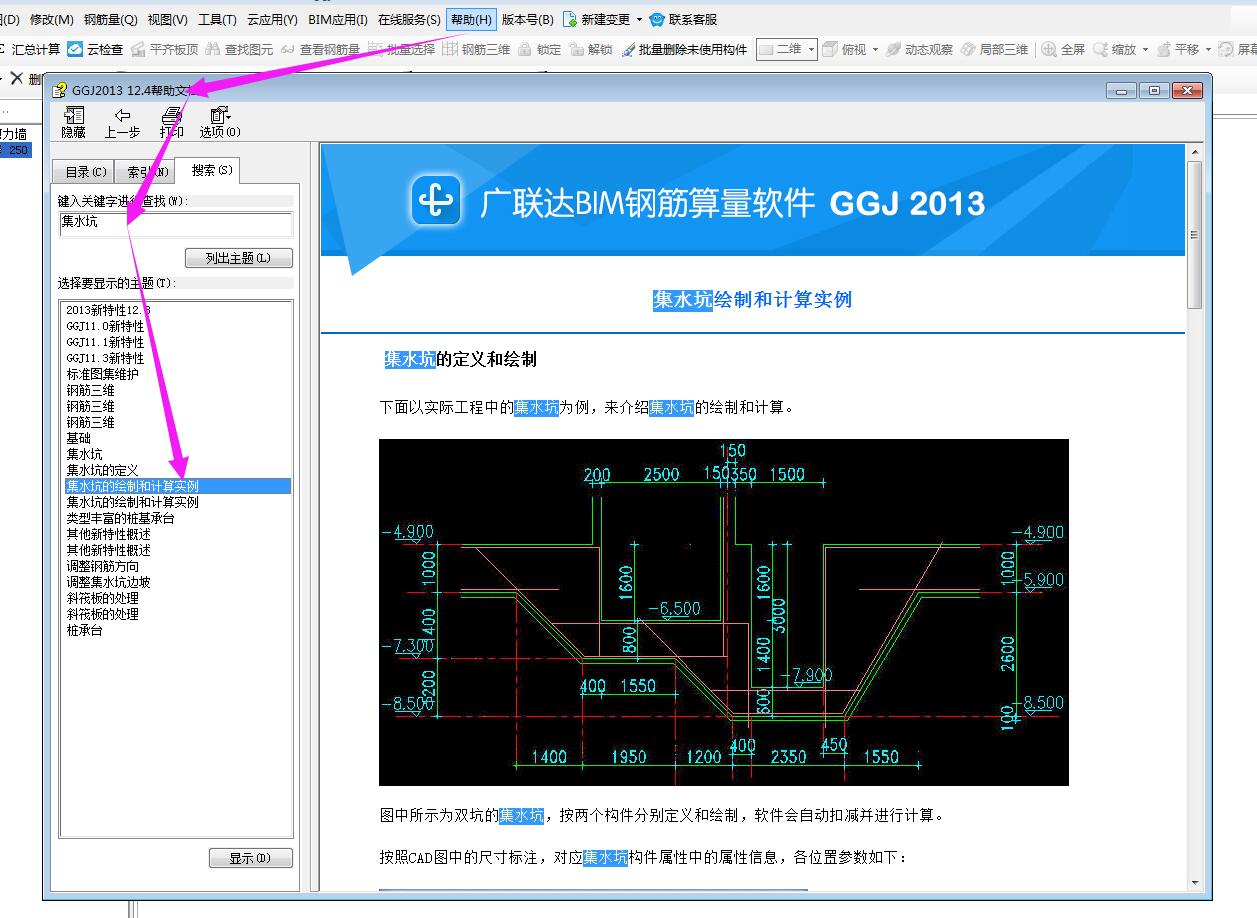The image size is (1257, 918).
Task: Click the 联系客服 icon
Action: [x=657, y=19]
